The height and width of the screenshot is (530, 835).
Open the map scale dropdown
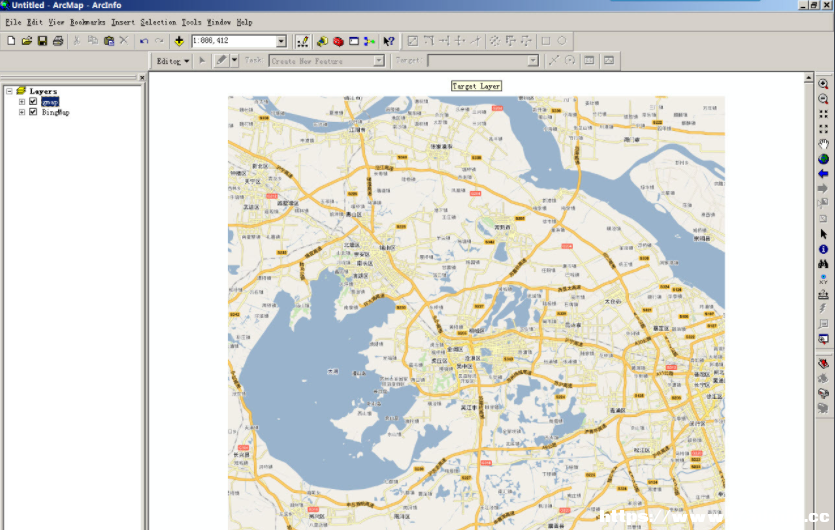[281, 41]
